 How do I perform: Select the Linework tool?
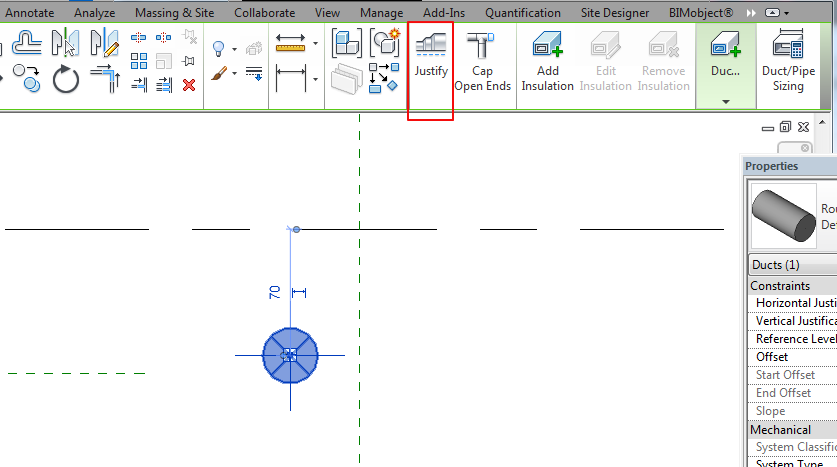click(x=254, y=73)
